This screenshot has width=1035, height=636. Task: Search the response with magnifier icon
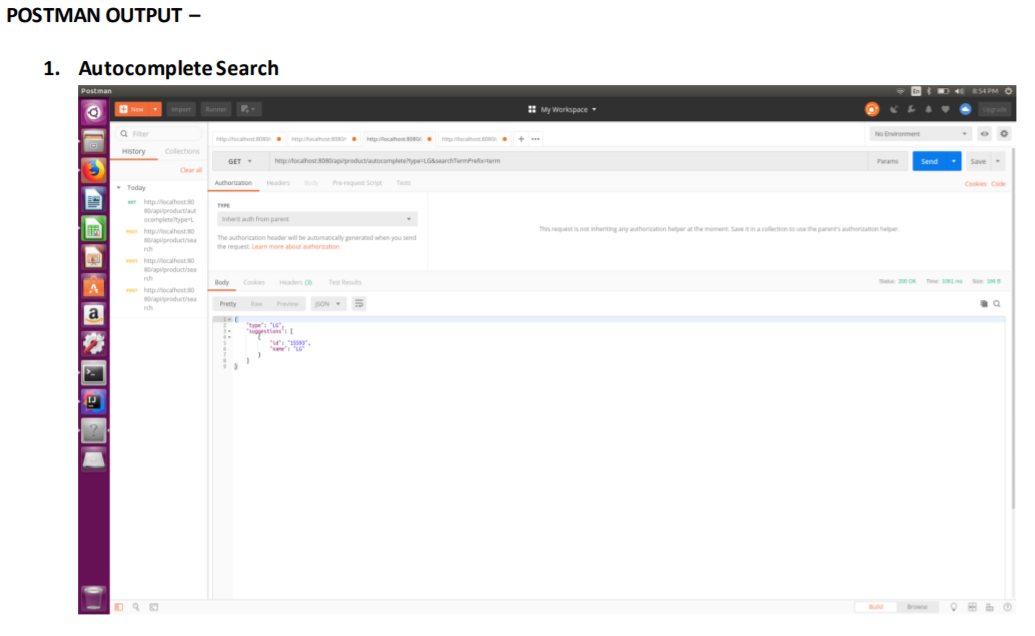point(997,304)
